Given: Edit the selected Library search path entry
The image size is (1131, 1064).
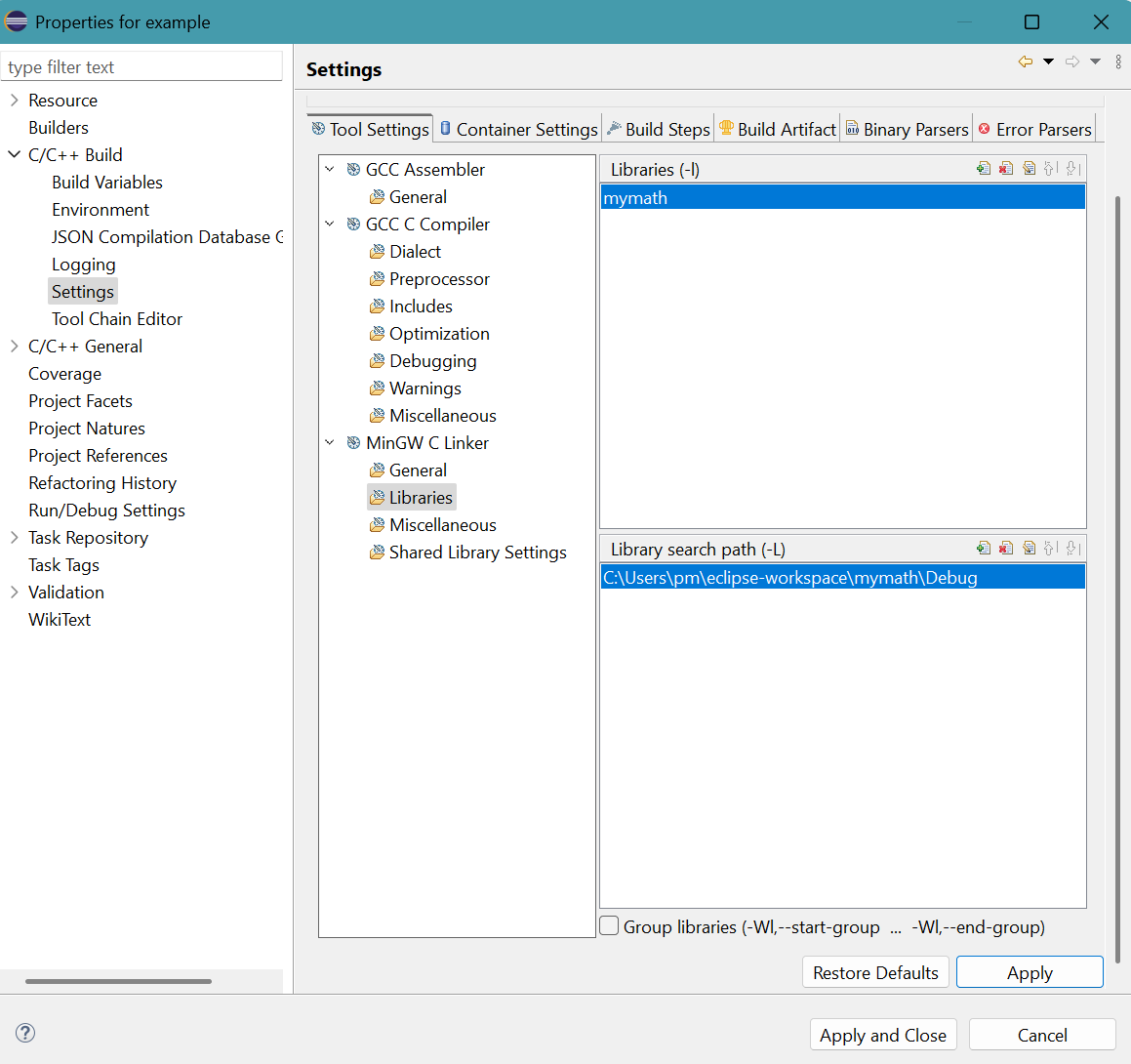Looking at the screenshot, I should 1029,549.
